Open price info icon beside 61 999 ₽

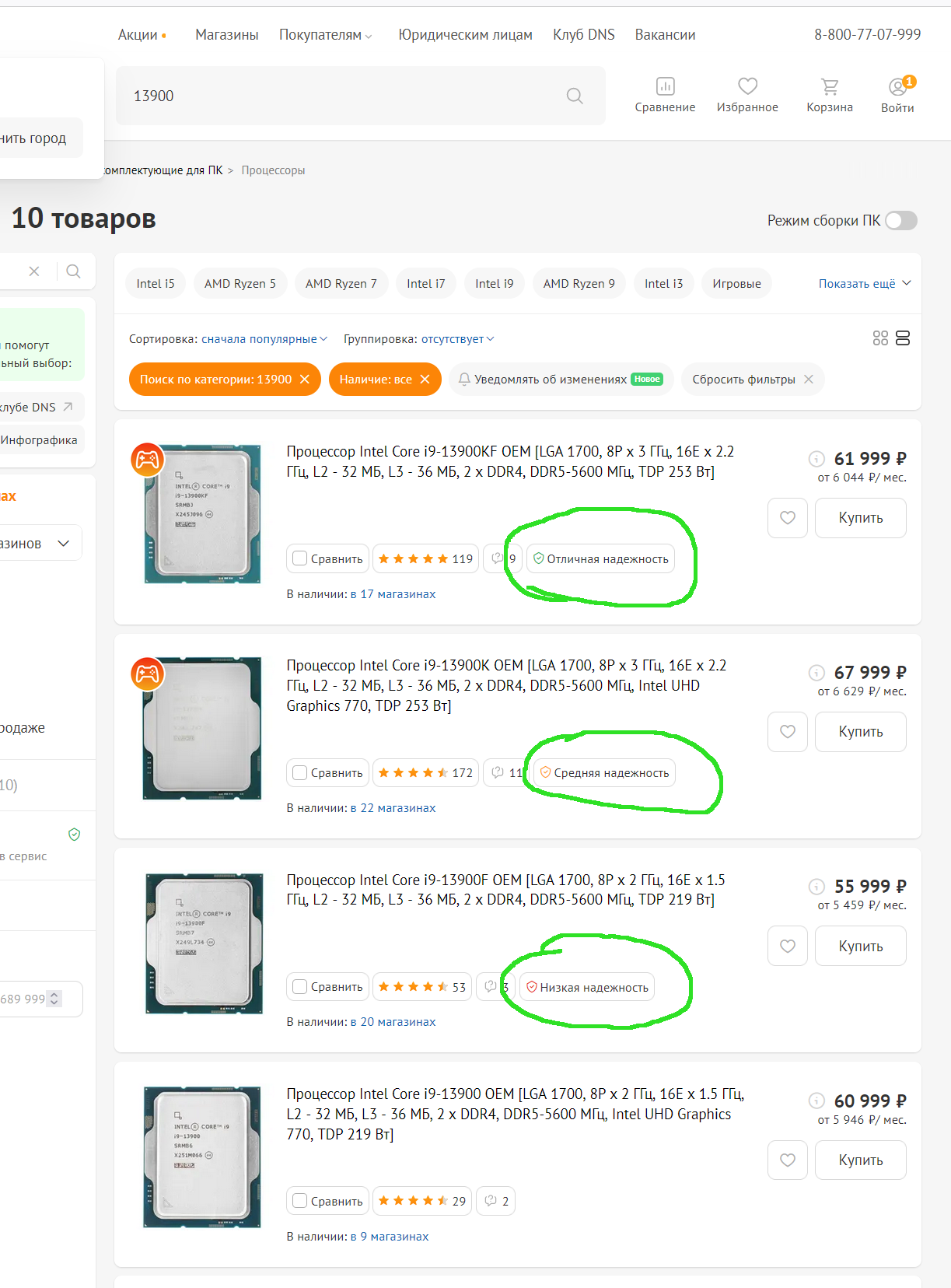coord(816,458)
